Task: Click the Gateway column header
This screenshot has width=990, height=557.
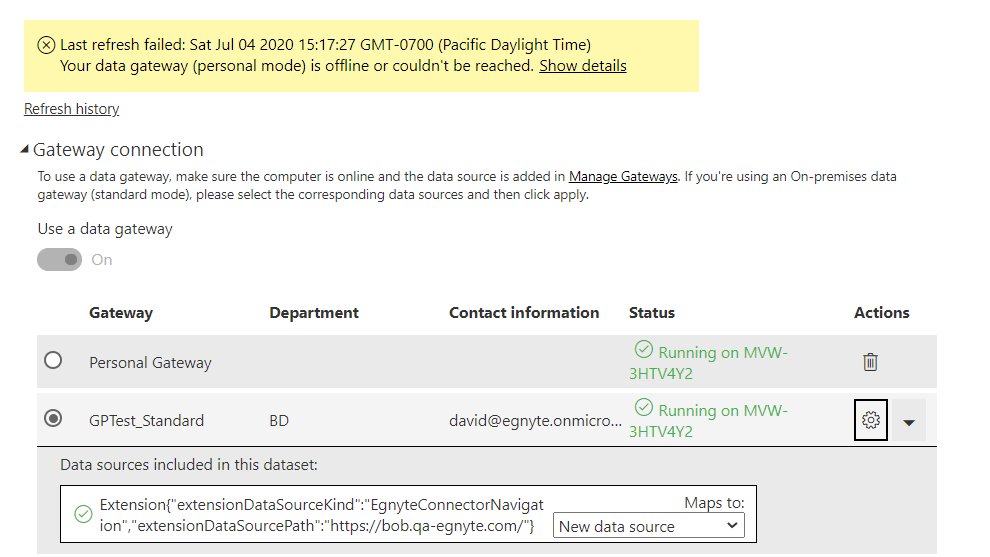Action: (x=121, y=313)
